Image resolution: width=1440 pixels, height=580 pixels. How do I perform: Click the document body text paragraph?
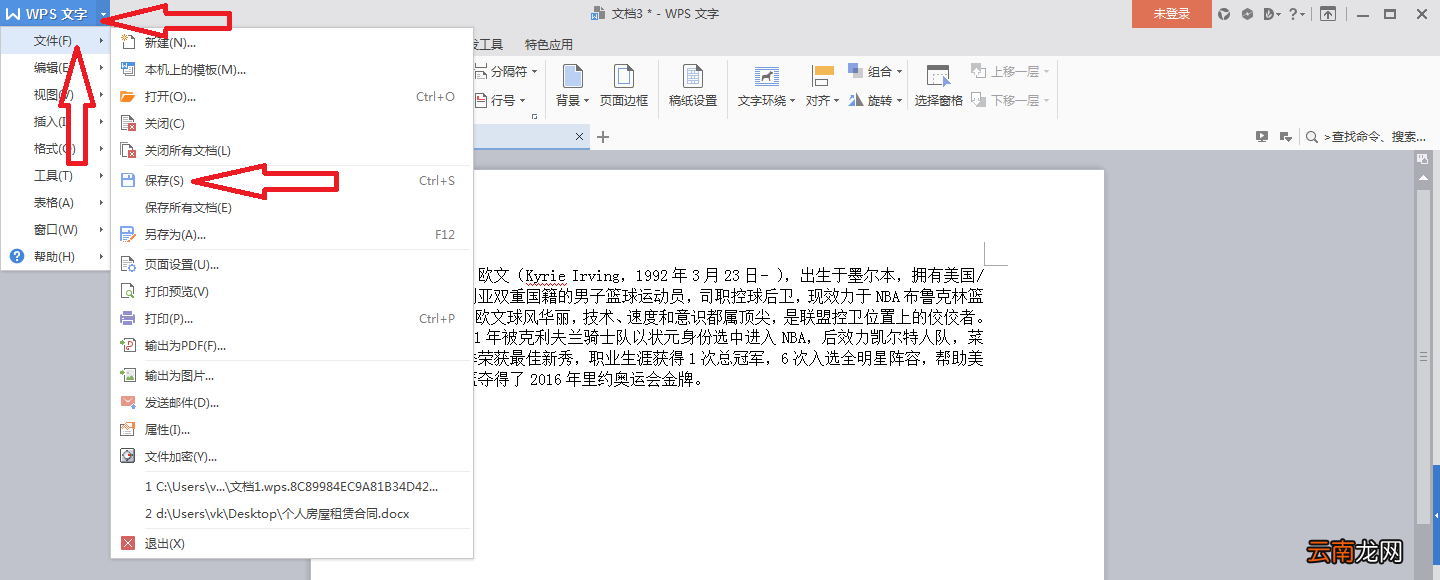pos(730,327)
